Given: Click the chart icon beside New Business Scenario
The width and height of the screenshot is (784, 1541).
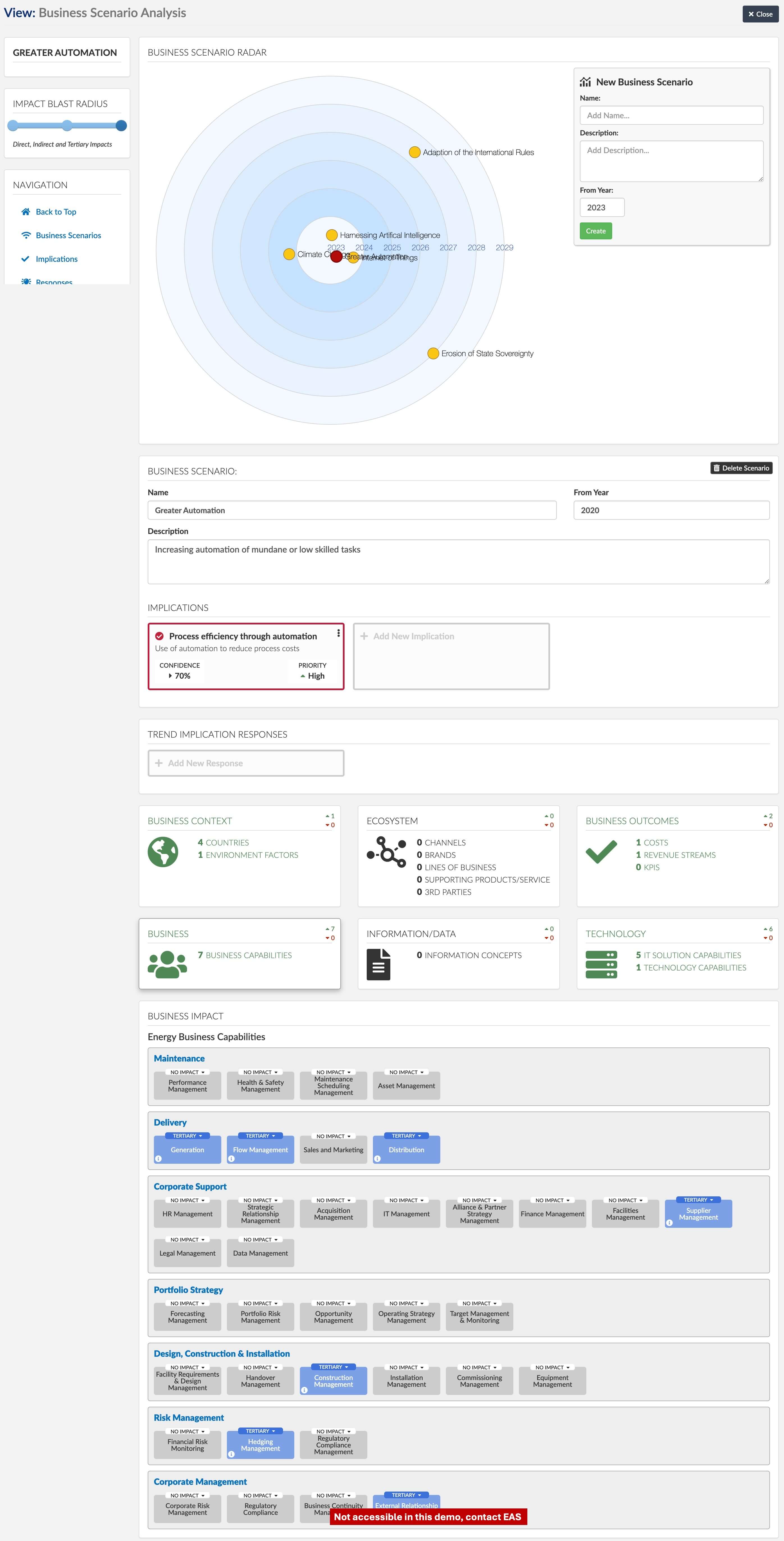Looking at the screenshot, I should pos(585,82).
